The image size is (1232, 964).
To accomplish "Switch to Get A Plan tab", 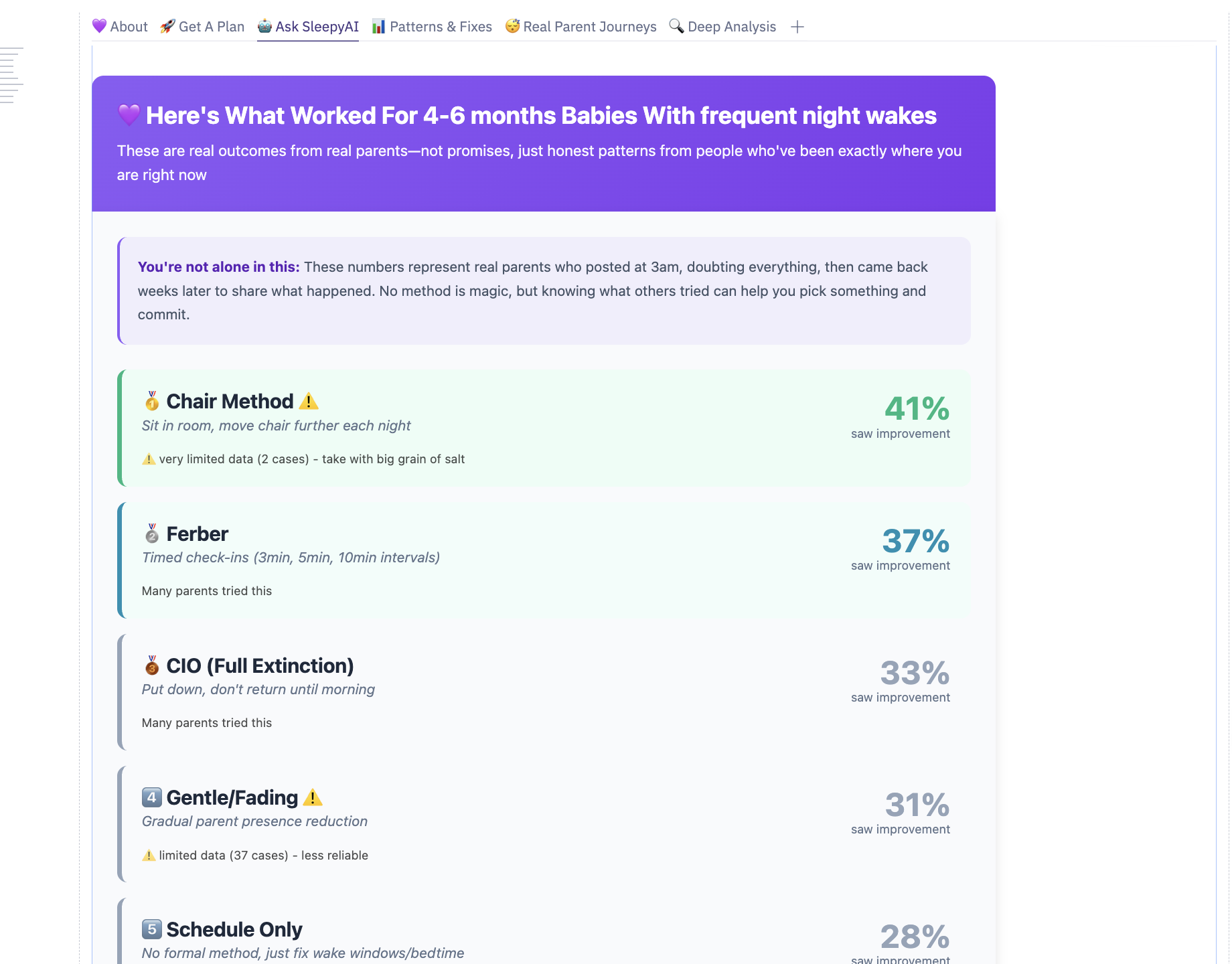I will (x=202, y=27).
